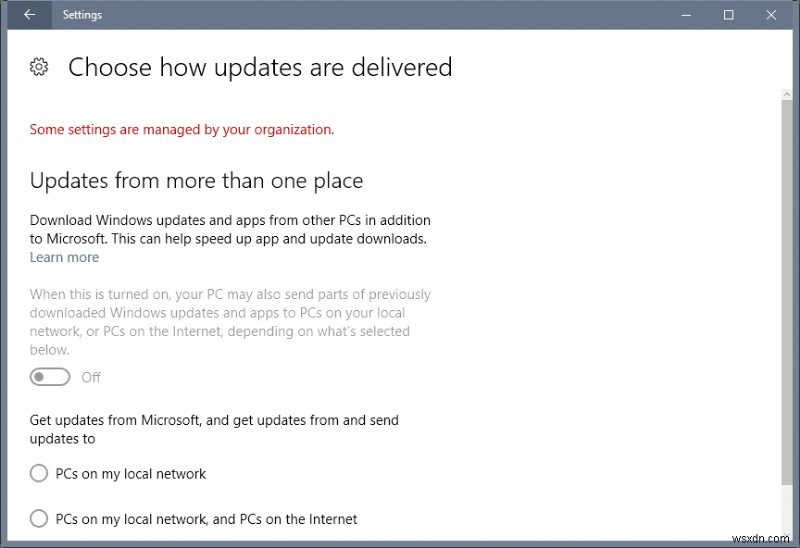Toggle the updates from more than one place switch
The image size is (800, 548).
pos(50,377)
